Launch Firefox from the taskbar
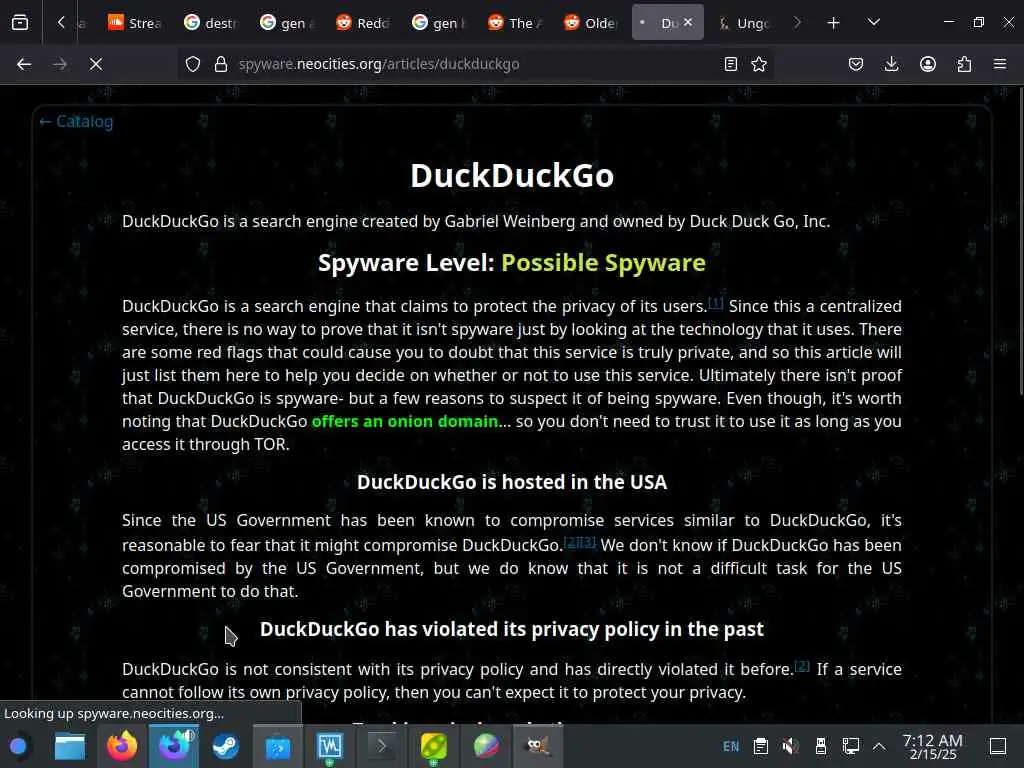Image resolution: width=1024 pixels, height=768 pixels. [122, 746]
